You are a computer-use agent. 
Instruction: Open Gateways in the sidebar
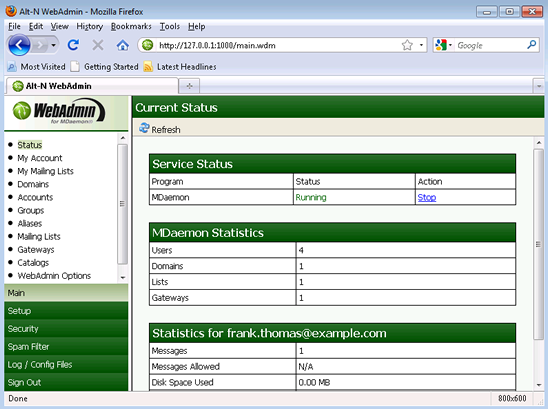36,250
